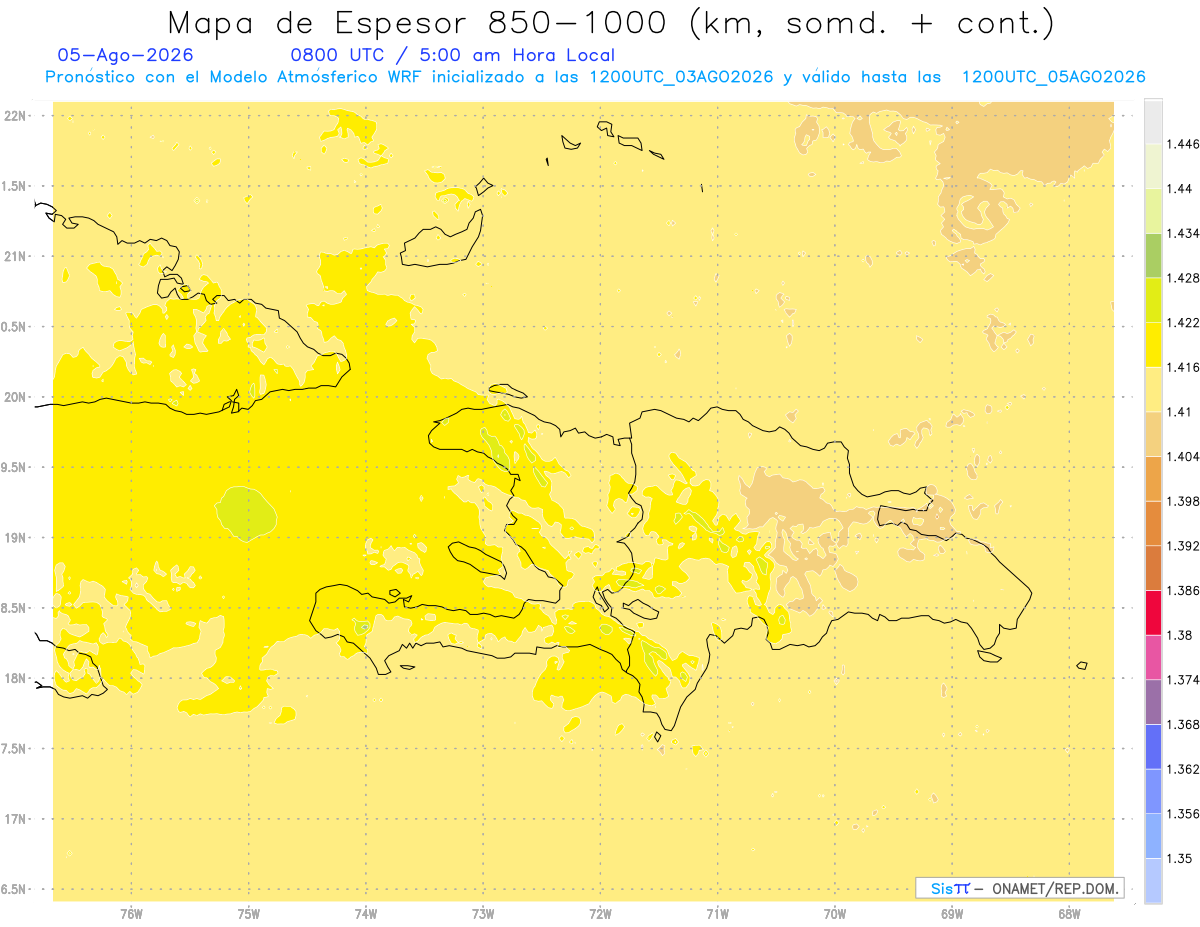Click the '1.368' colorbar value
The width and height of the screenshot is (1200, 927).
(x=1183, y=724)
